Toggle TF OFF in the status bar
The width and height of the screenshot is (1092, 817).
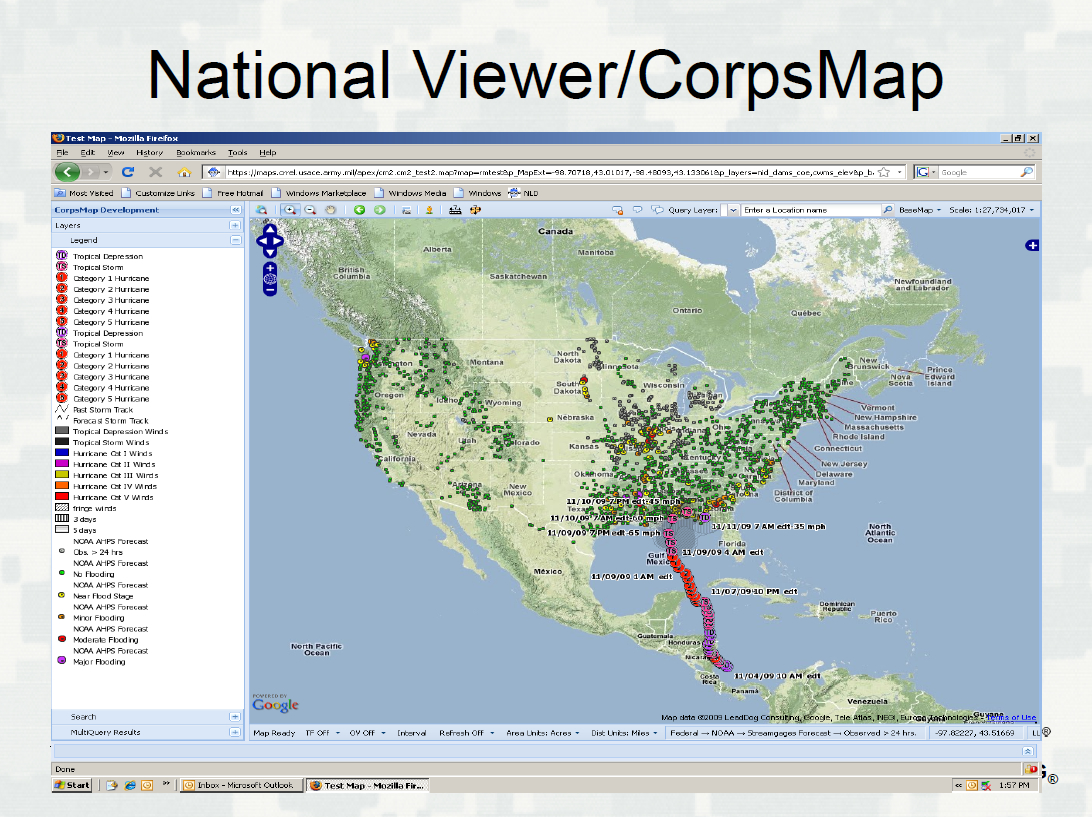pyautogui.click(x=320, y=732)
